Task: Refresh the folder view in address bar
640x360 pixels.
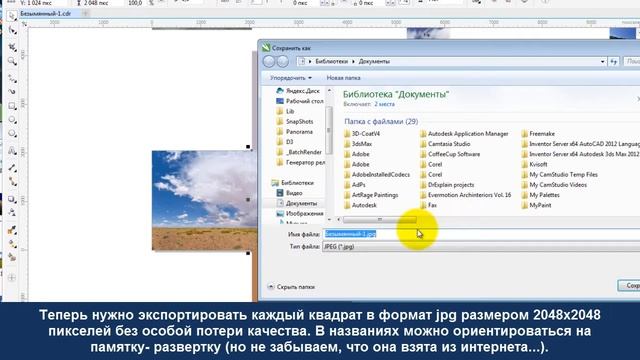Action: click(614, 62)
